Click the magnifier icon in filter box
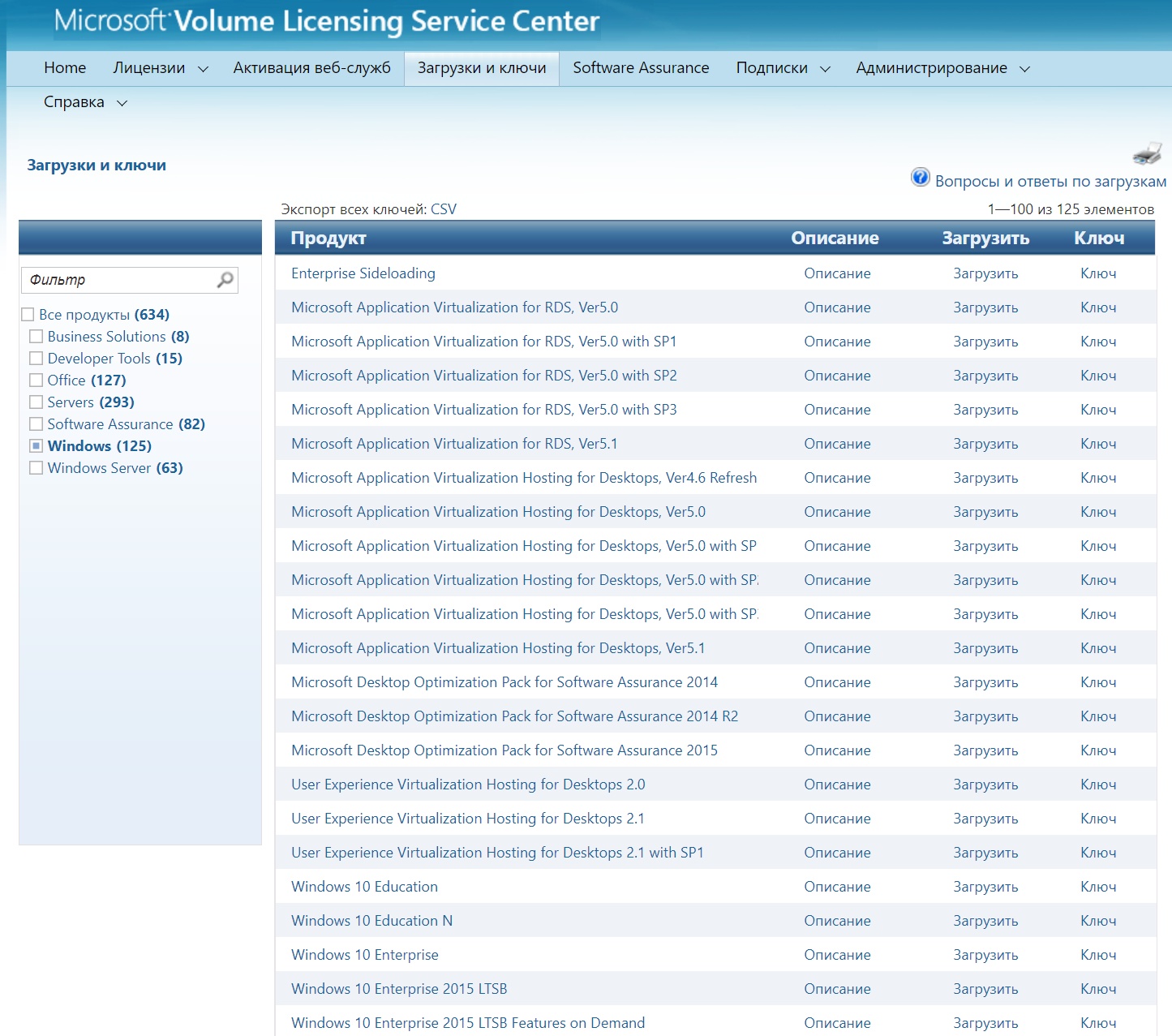This screenshot has height=1036, width=1172. click(x=225, y=280)
